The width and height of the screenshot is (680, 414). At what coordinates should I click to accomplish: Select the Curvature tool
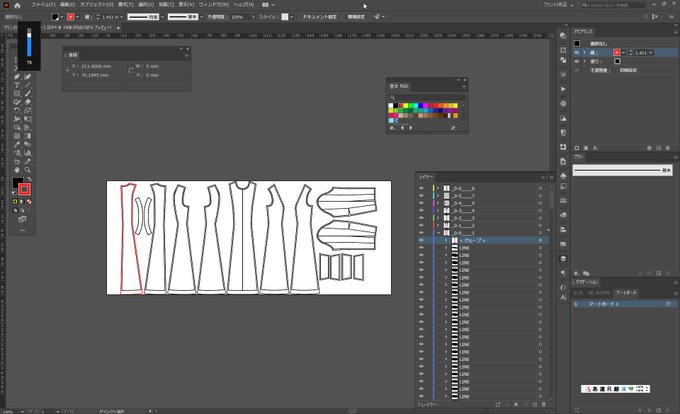click(27, 77)
